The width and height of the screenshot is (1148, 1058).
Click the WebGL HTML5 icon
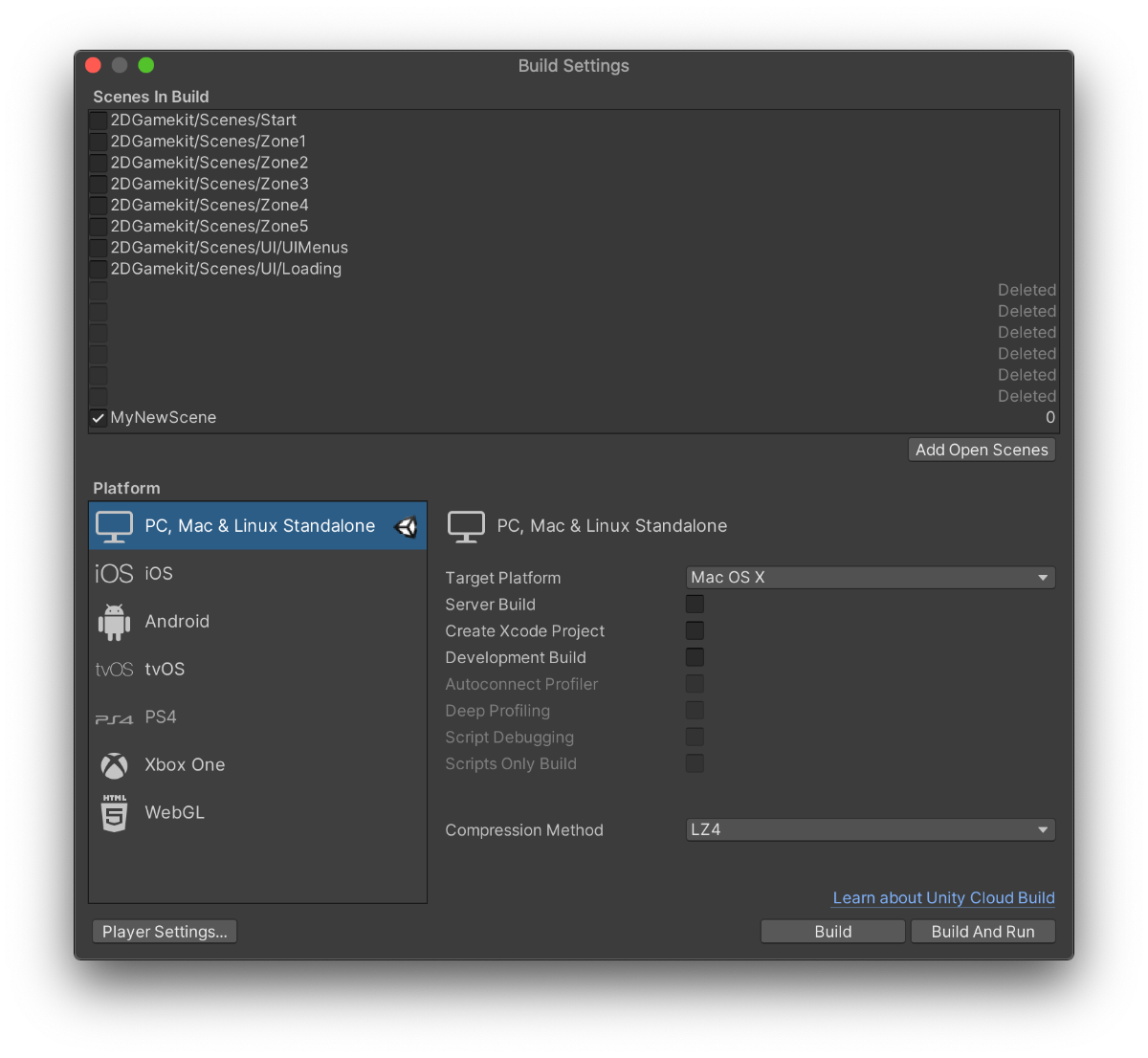pyautogui.click(x=114, y=813)
